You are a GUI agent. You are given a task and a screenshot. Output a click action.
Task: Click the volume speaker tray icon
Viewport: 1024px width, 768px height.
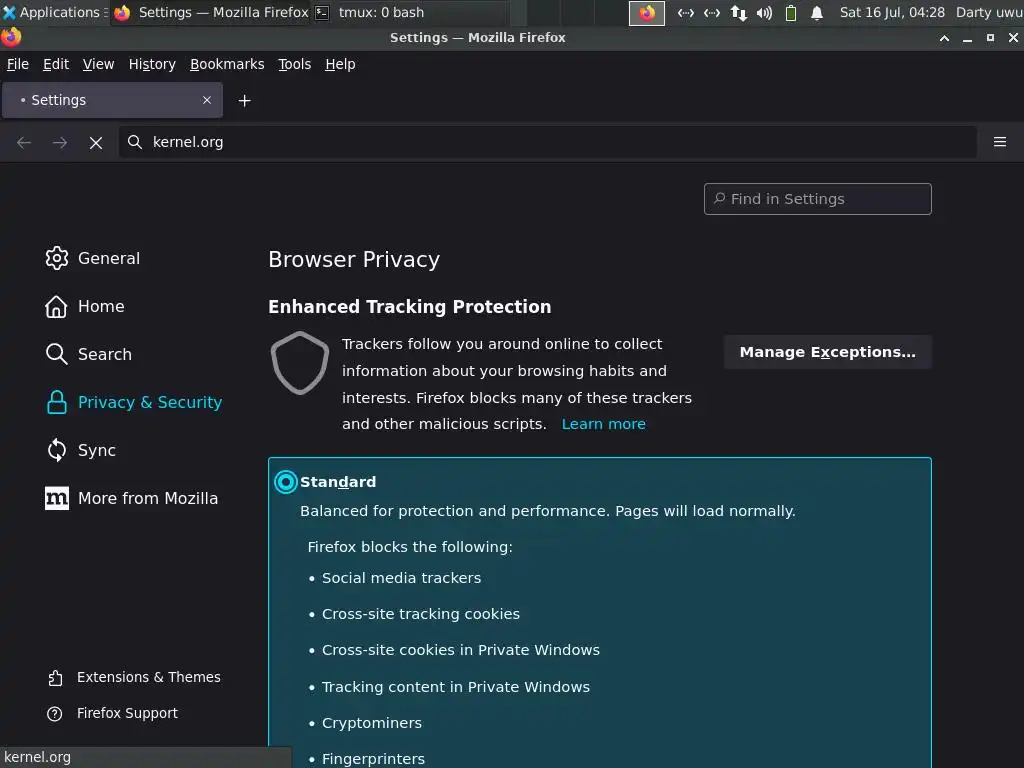(764, 12)
